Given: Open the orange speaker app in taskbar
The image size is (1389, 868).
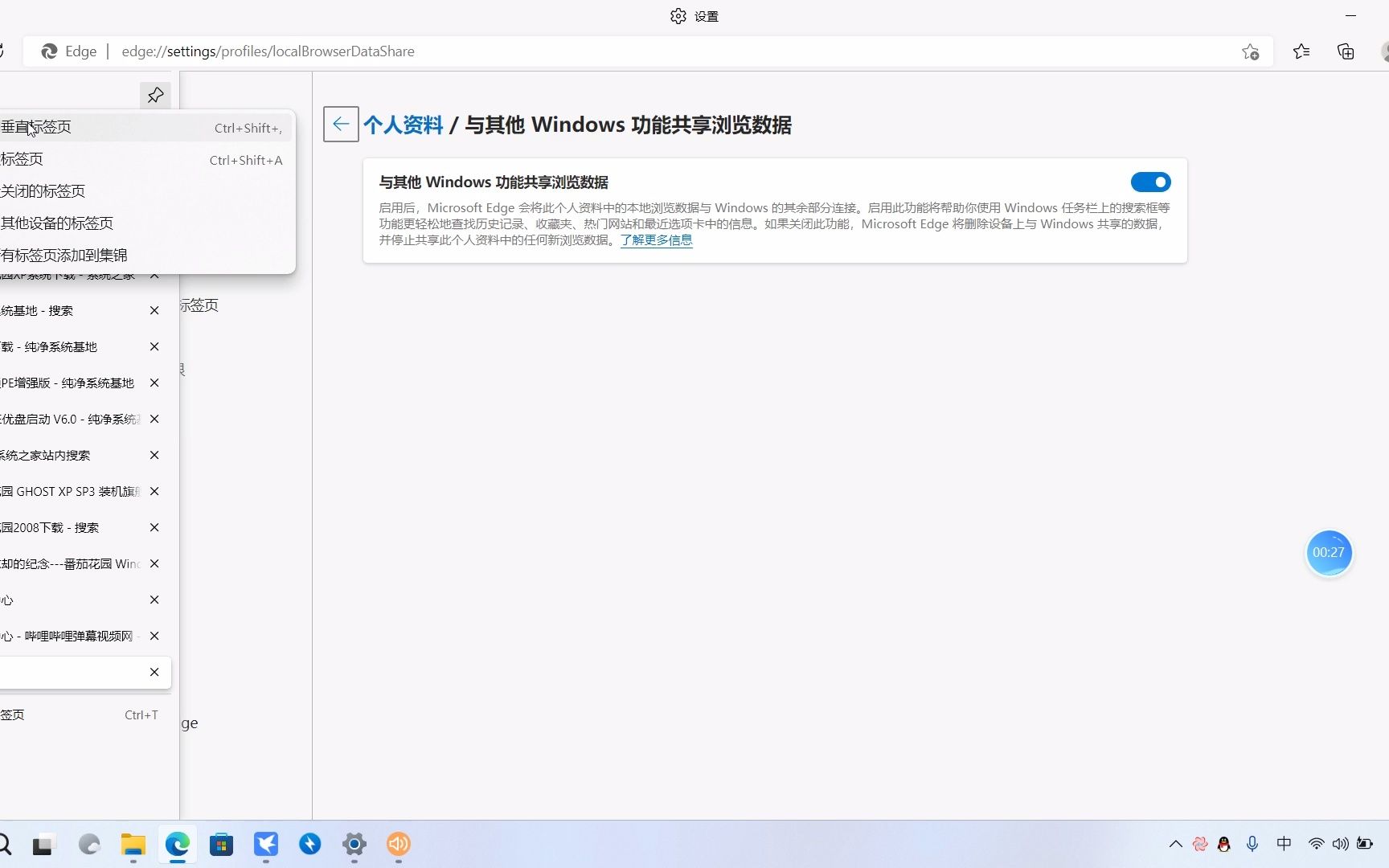Looking at the screenshot, I should point(398,844).
